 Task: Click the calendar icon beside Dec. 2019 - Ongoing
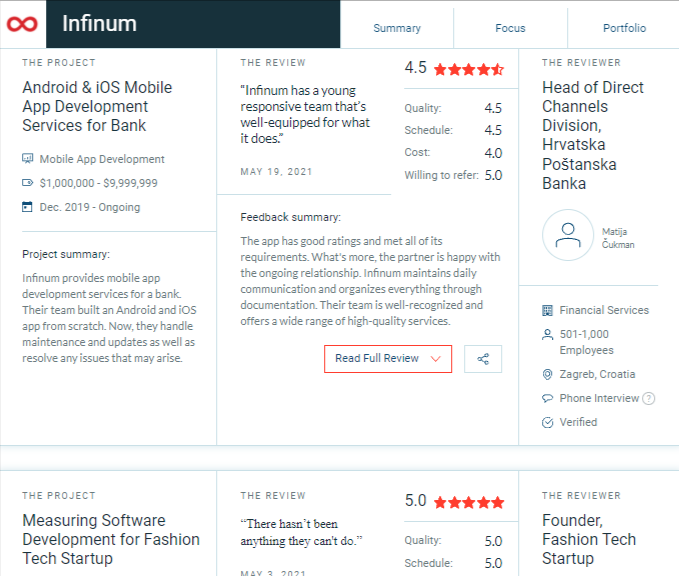27,207
